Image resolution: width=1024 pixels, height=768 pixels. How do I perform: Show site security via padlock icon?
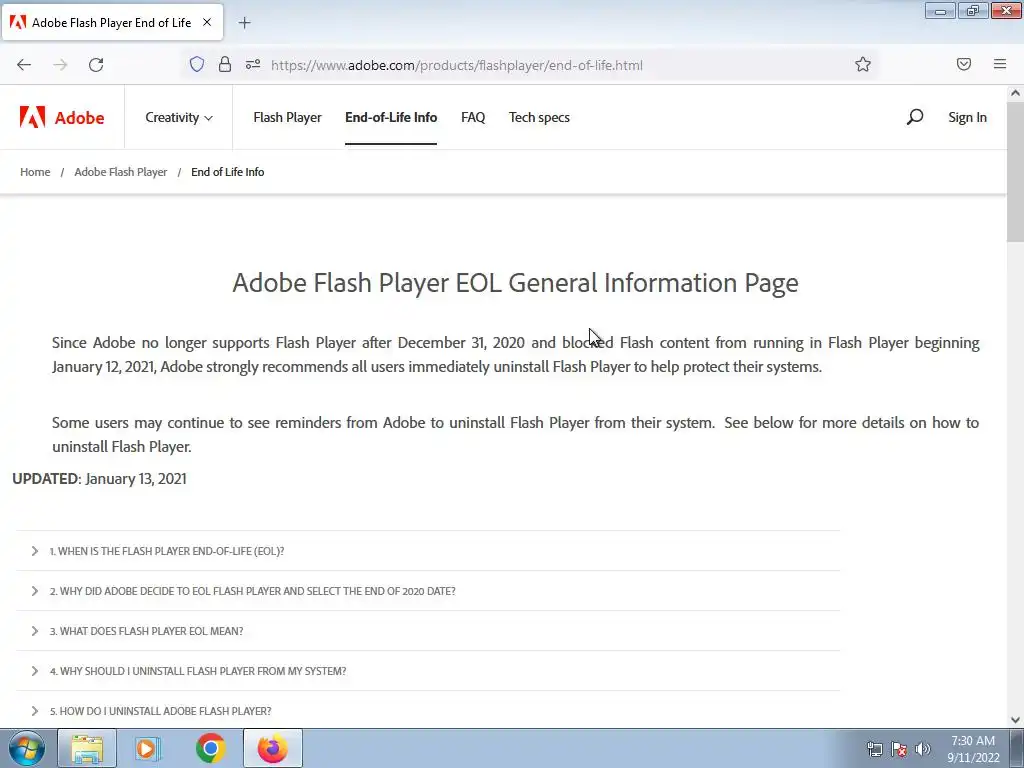[x=225, y=64]
